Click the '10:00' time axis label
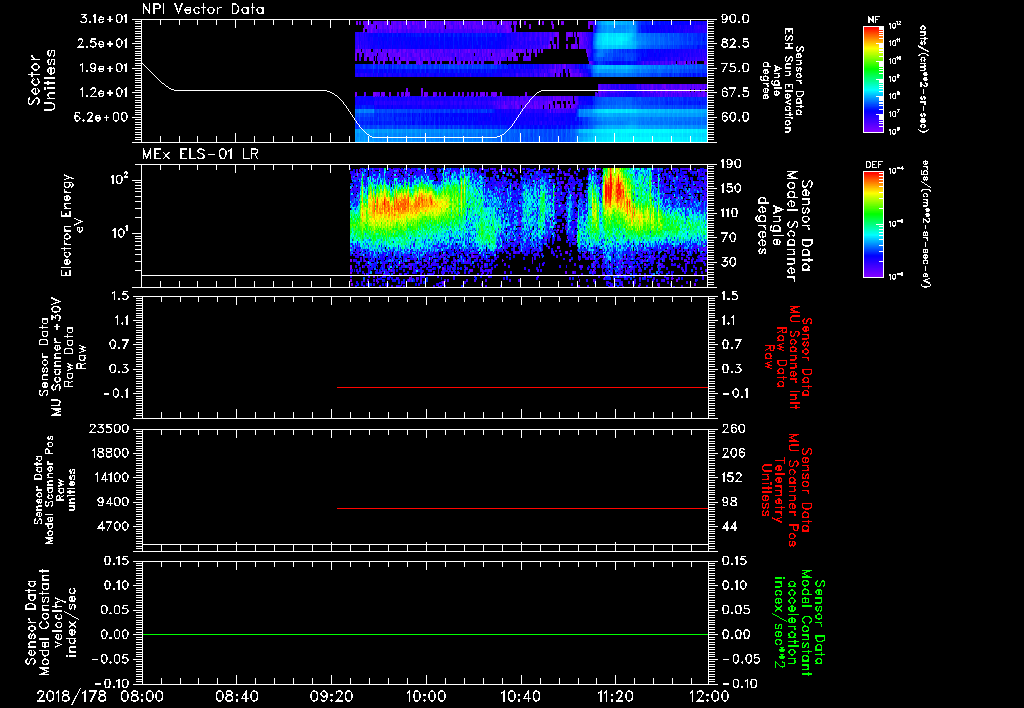Viewport: 1024px width, 708px height. pyautogui.click(x=426, y=696)
